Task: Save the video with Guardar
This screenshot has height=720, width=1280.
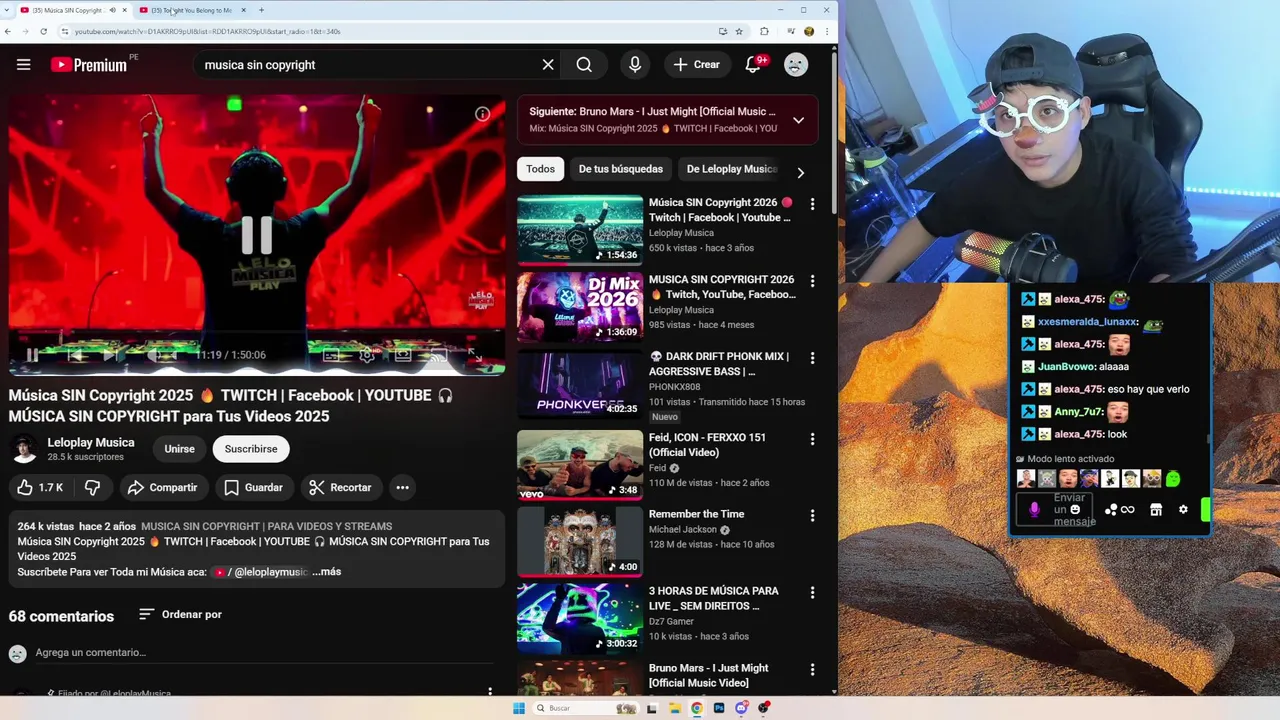Action: click(254, 488)
